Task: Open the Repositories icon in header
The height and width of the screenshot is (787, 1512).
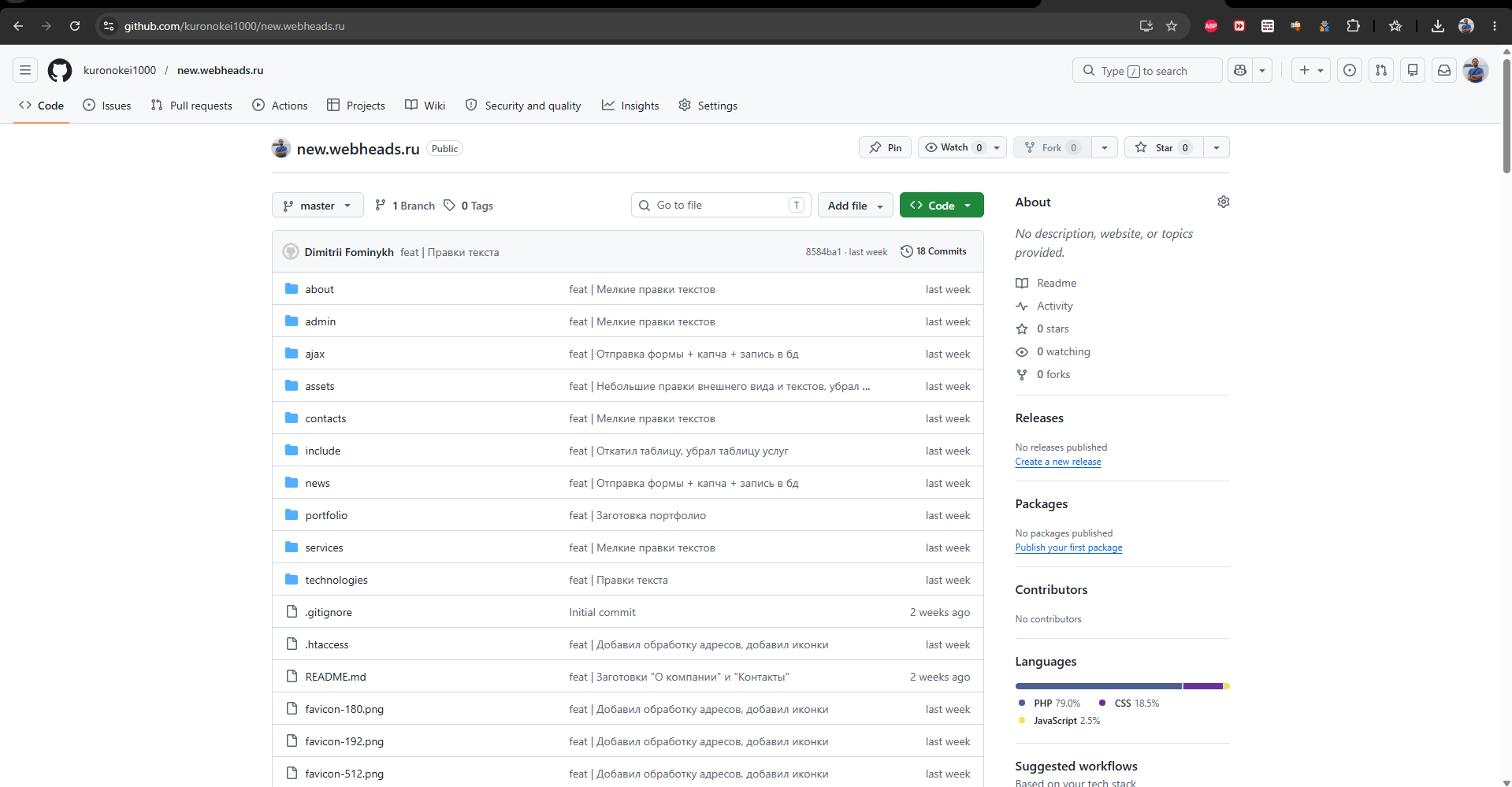Action: click(x=1413, y=70)
